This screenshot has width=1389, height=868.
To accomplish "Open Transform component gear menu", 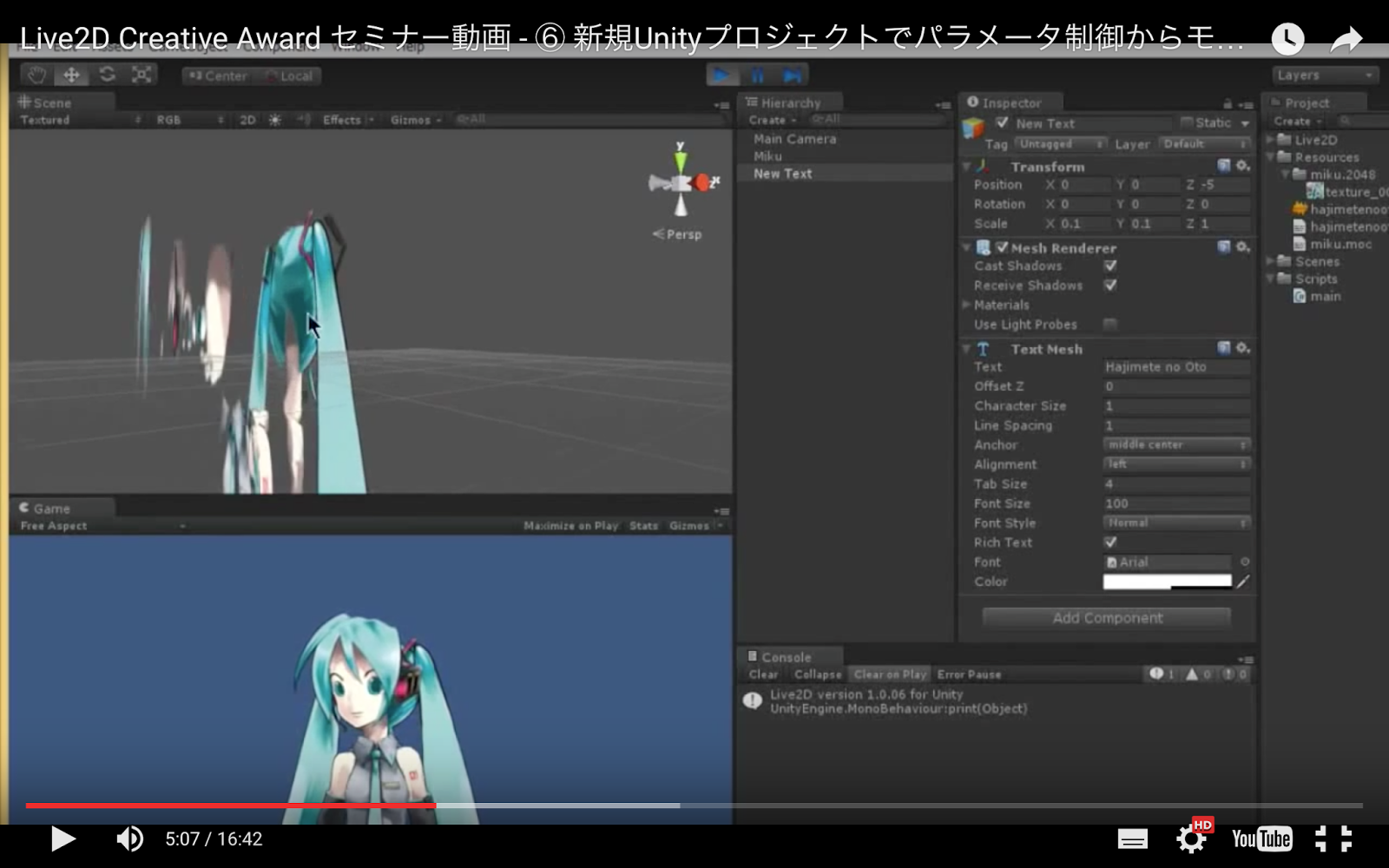I will point(1243,166).
